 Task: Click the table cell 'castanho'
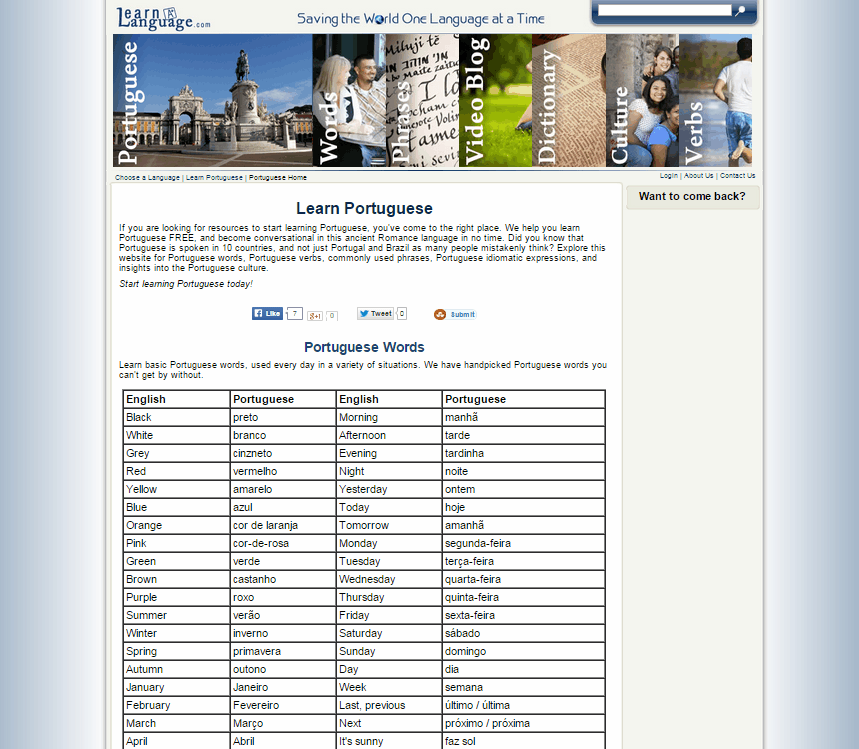pos(283,580)
